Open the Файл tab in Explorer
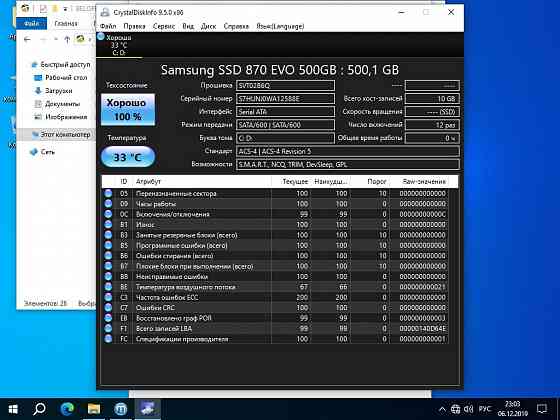 pyautogui.click(x=32, y=24)
